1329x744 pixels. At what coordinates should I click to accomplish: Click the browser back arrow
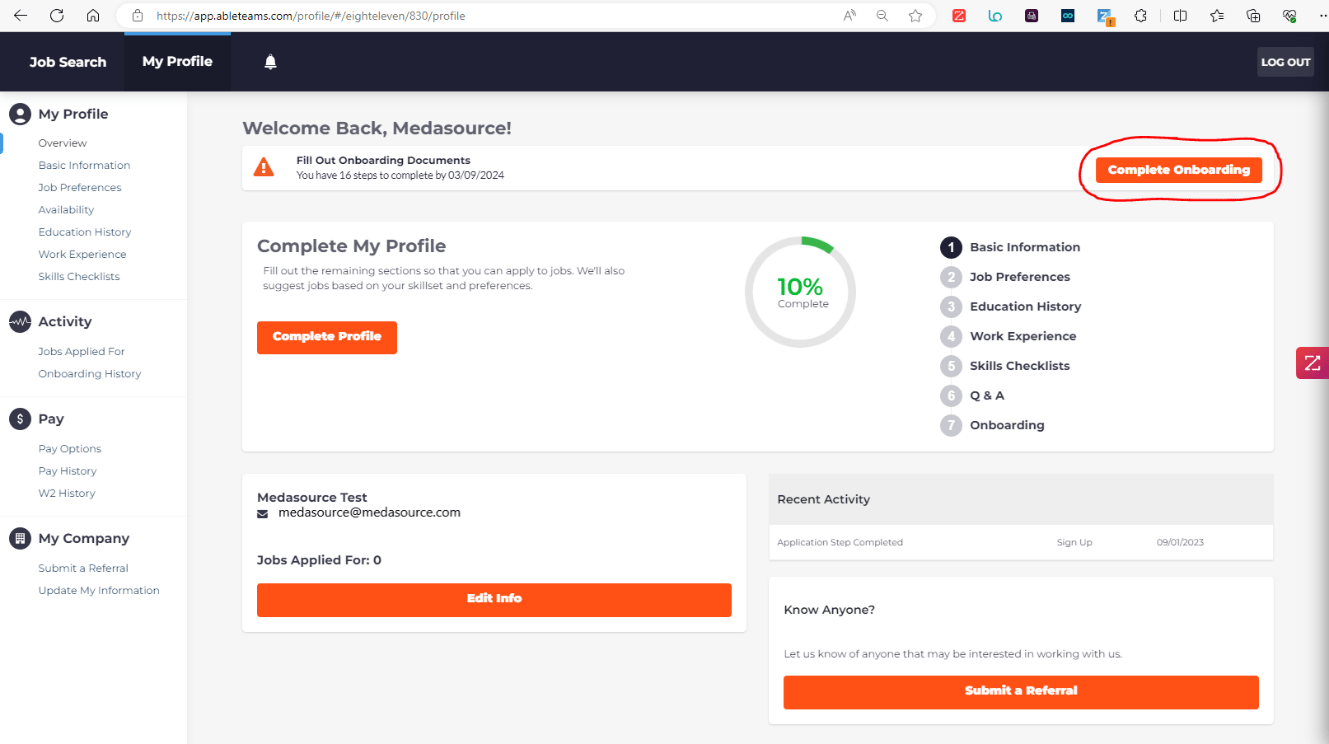(20, 16)
